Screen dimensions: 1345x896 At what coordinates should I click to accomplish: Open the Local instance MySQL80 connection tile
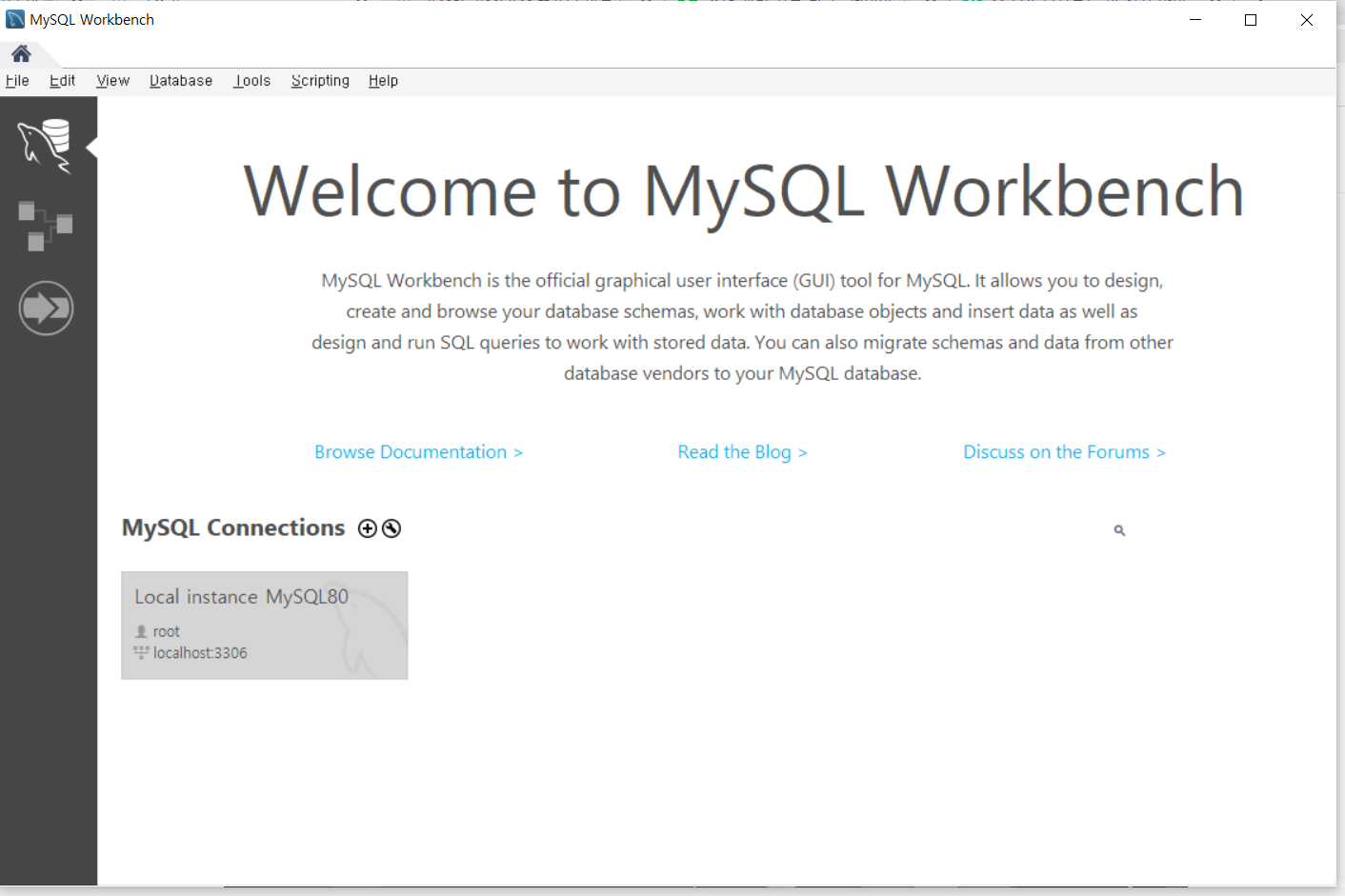[265, 626]
